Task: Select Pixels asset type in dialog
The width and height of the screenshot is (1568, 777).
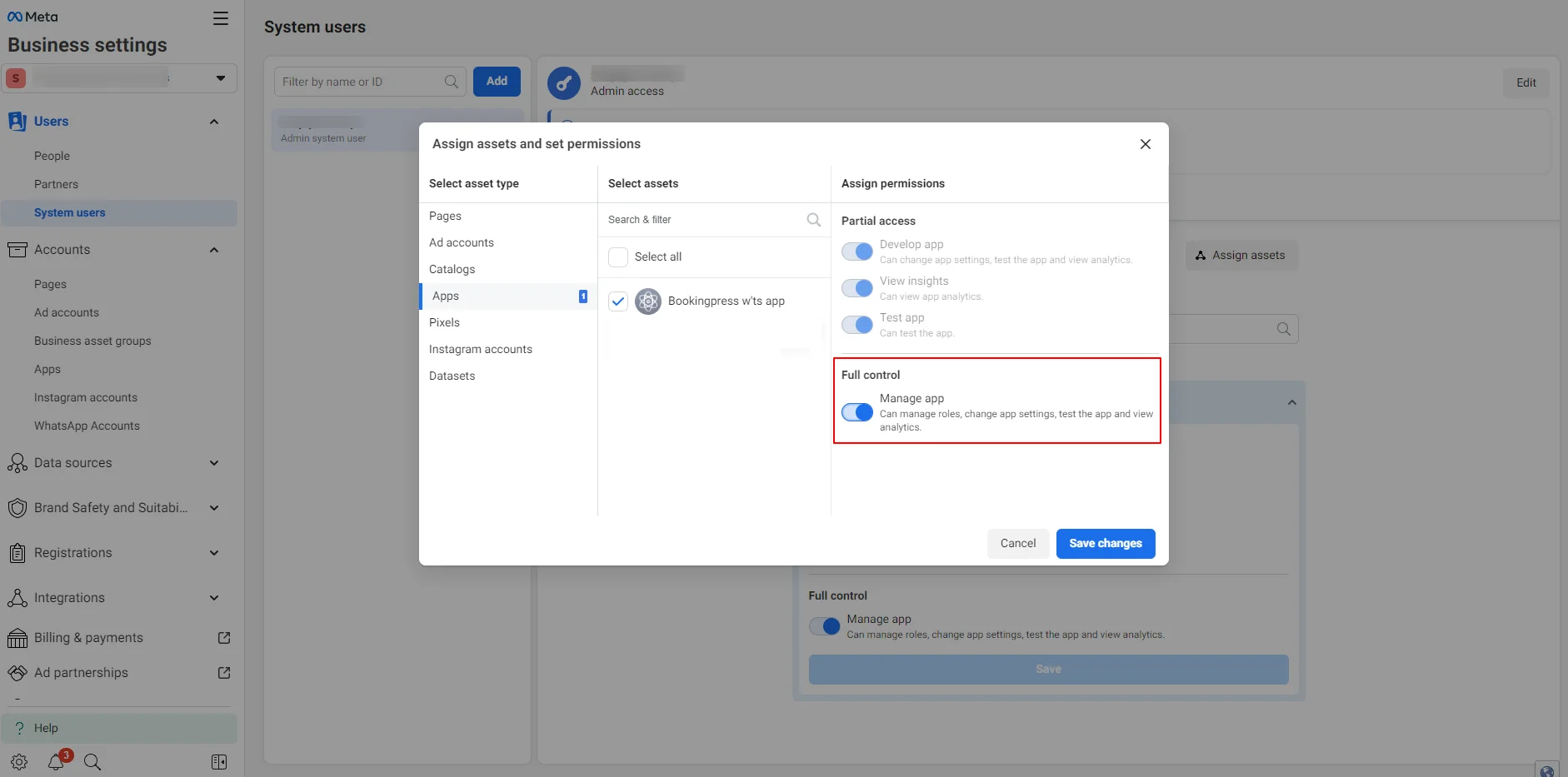Action: tap(444, 322)
